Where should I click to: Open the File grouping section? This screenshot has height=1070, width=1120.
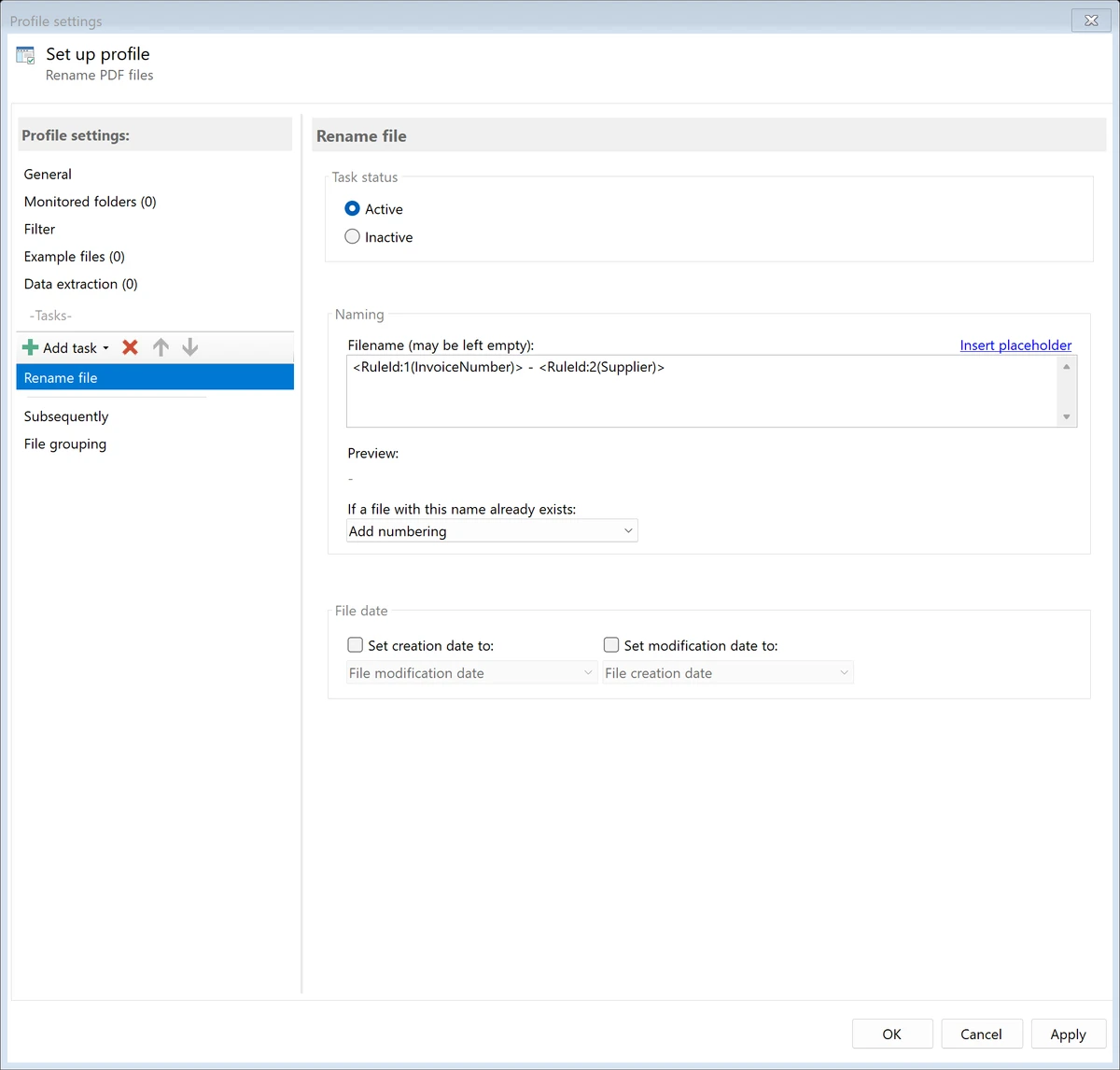point(65,444)
